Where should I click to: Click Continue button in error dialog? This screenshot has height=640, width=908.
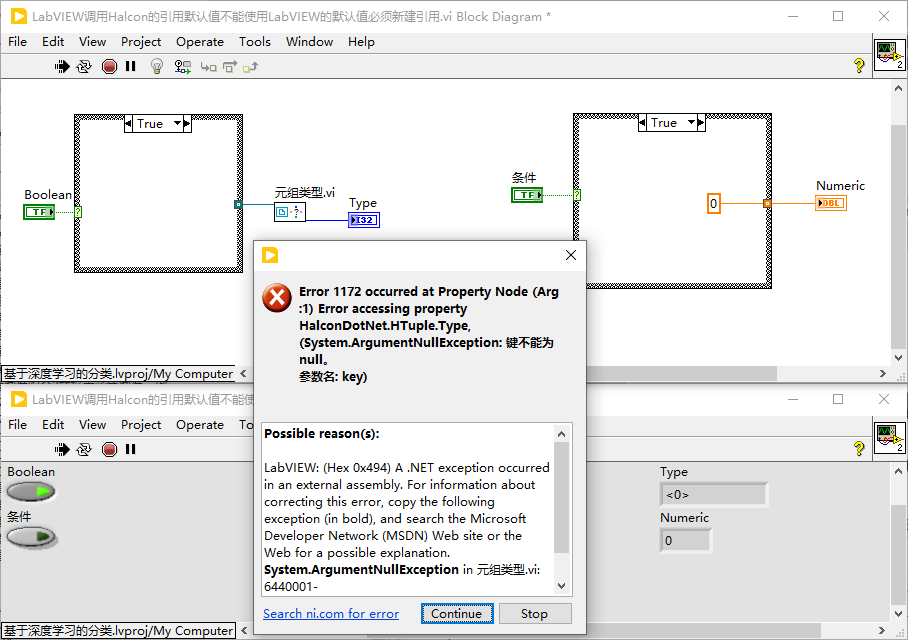[x=457, y=613]
